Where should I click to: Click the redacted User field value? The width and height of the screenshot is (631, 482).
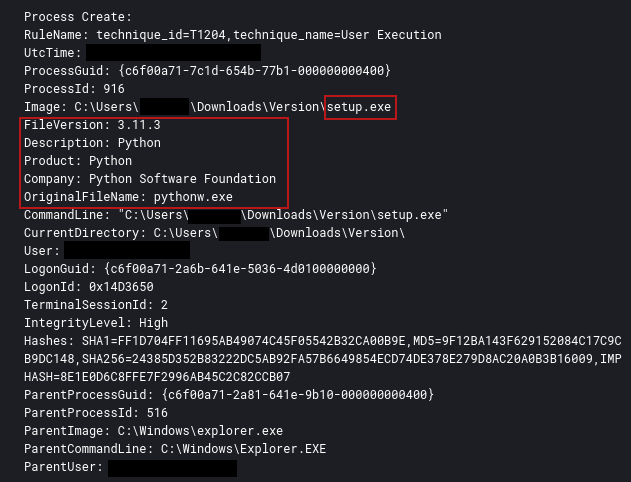point(127,251)
